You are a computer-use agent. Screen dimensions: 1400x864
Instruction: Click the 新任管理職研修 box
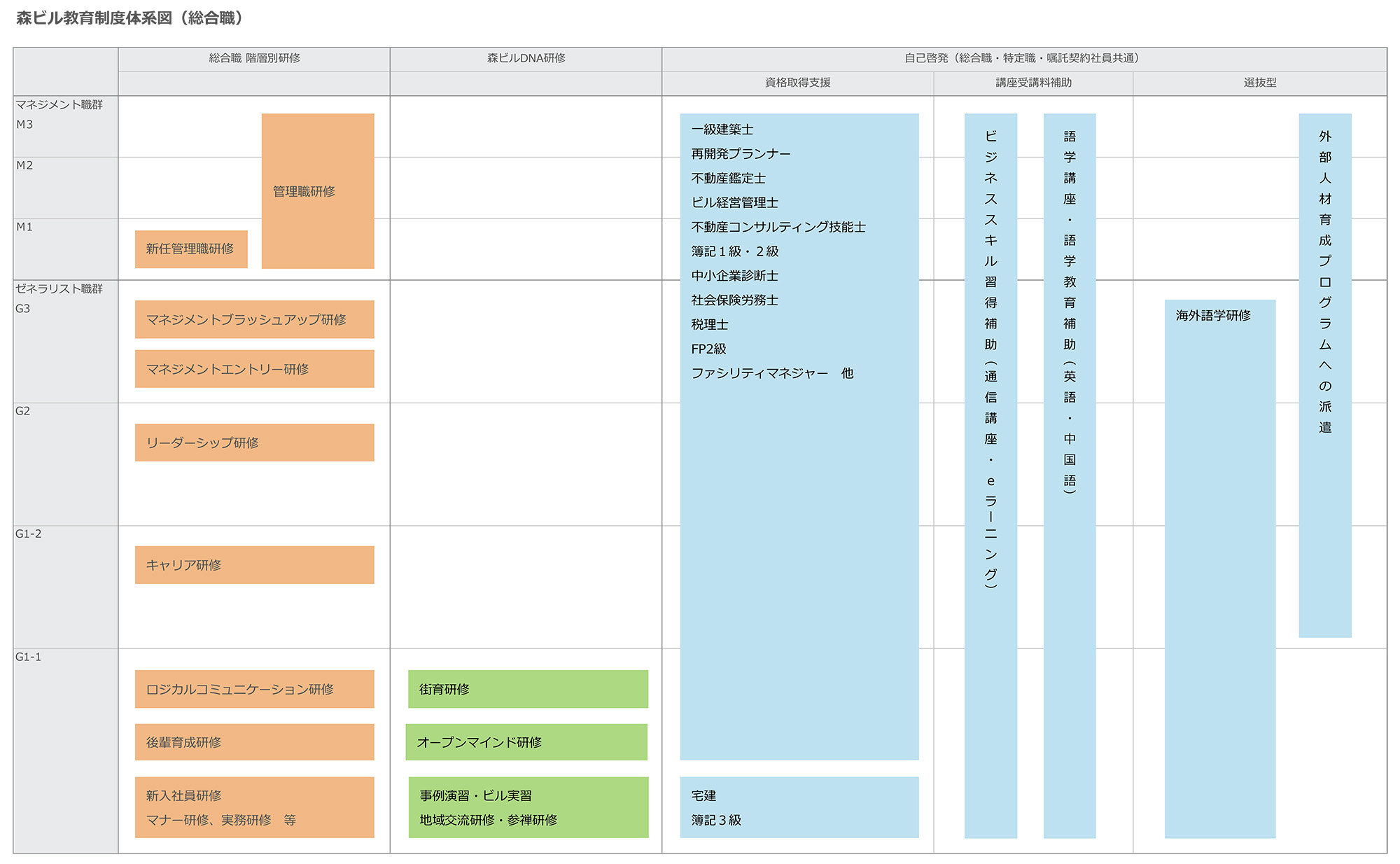pos(190,249)
